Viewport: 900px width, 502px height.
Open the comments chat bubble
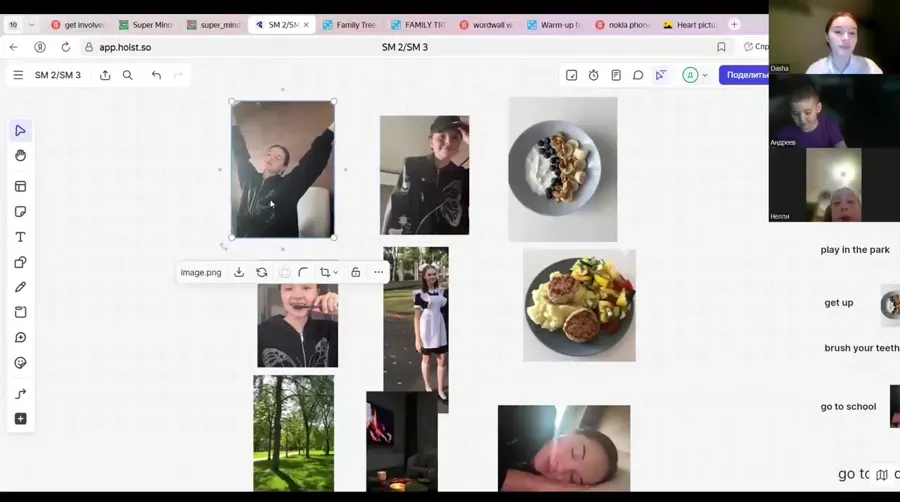(638, 75)
